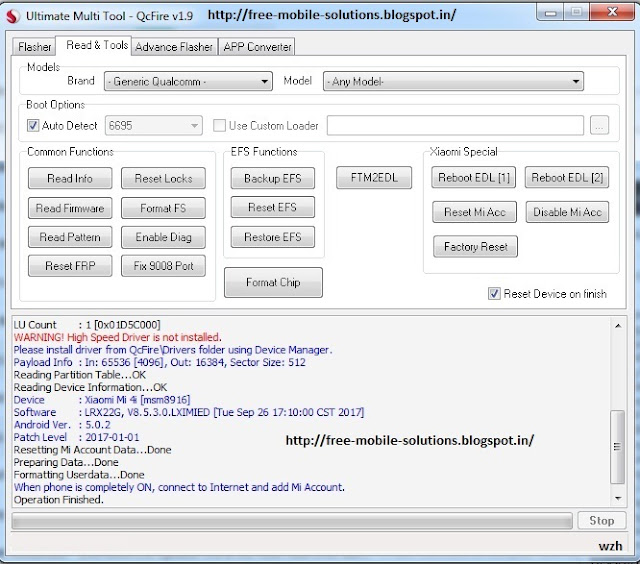Screen dimensions: 640x564
Task: Click the Disable Mi Acc button
Action: click(x=567, y=212)
